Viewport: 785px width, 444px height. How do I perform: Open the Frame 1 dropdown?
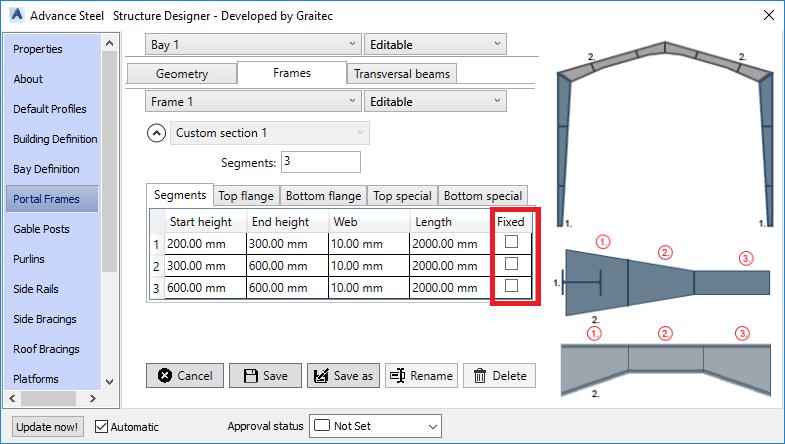253,101
